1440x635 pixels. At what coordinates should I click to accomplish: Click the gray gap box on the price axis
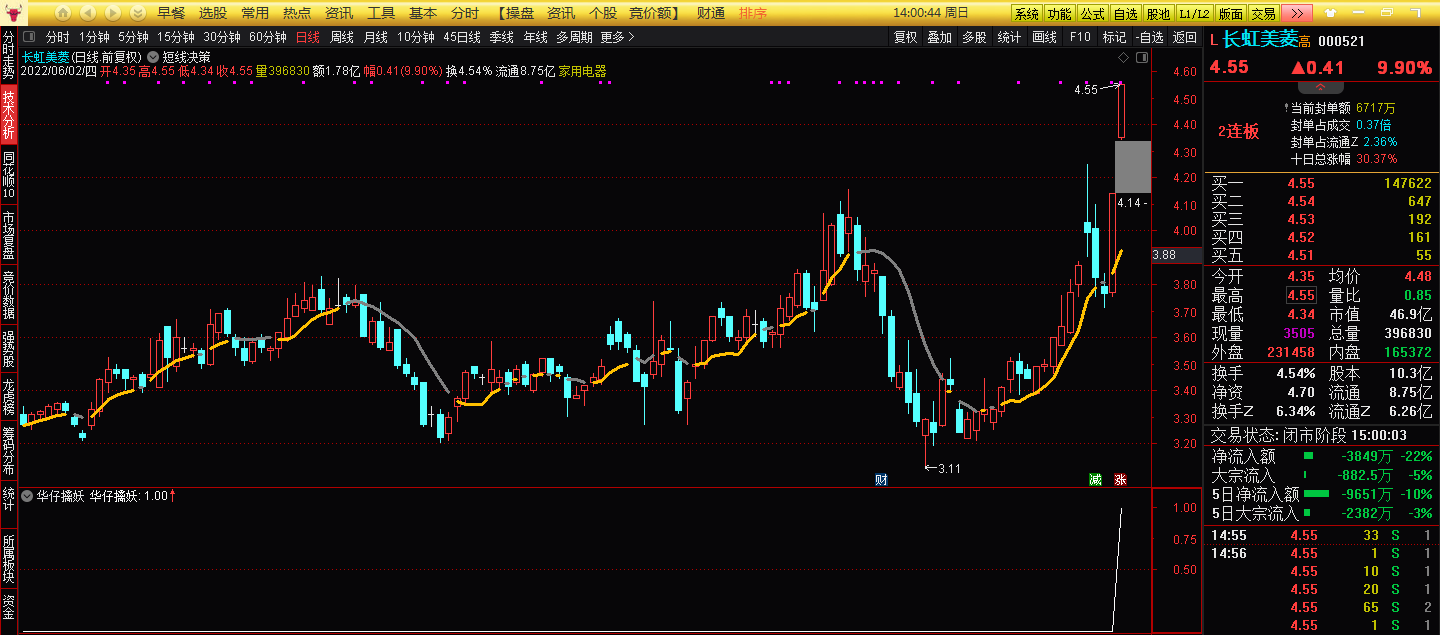1133,166
